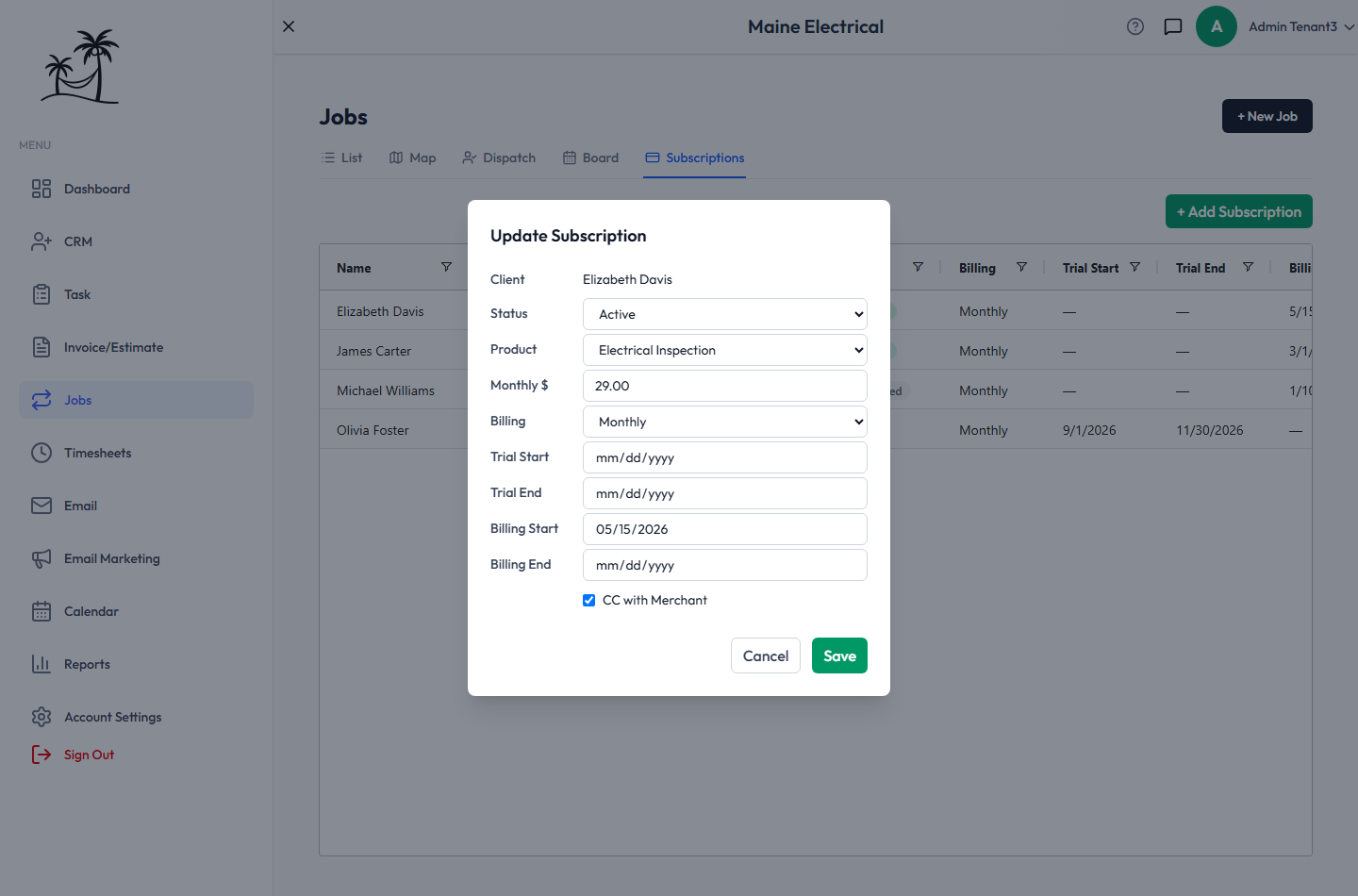Open the chat messages icon
This screenshot has height=896, width=1358.
[1173, 26]
